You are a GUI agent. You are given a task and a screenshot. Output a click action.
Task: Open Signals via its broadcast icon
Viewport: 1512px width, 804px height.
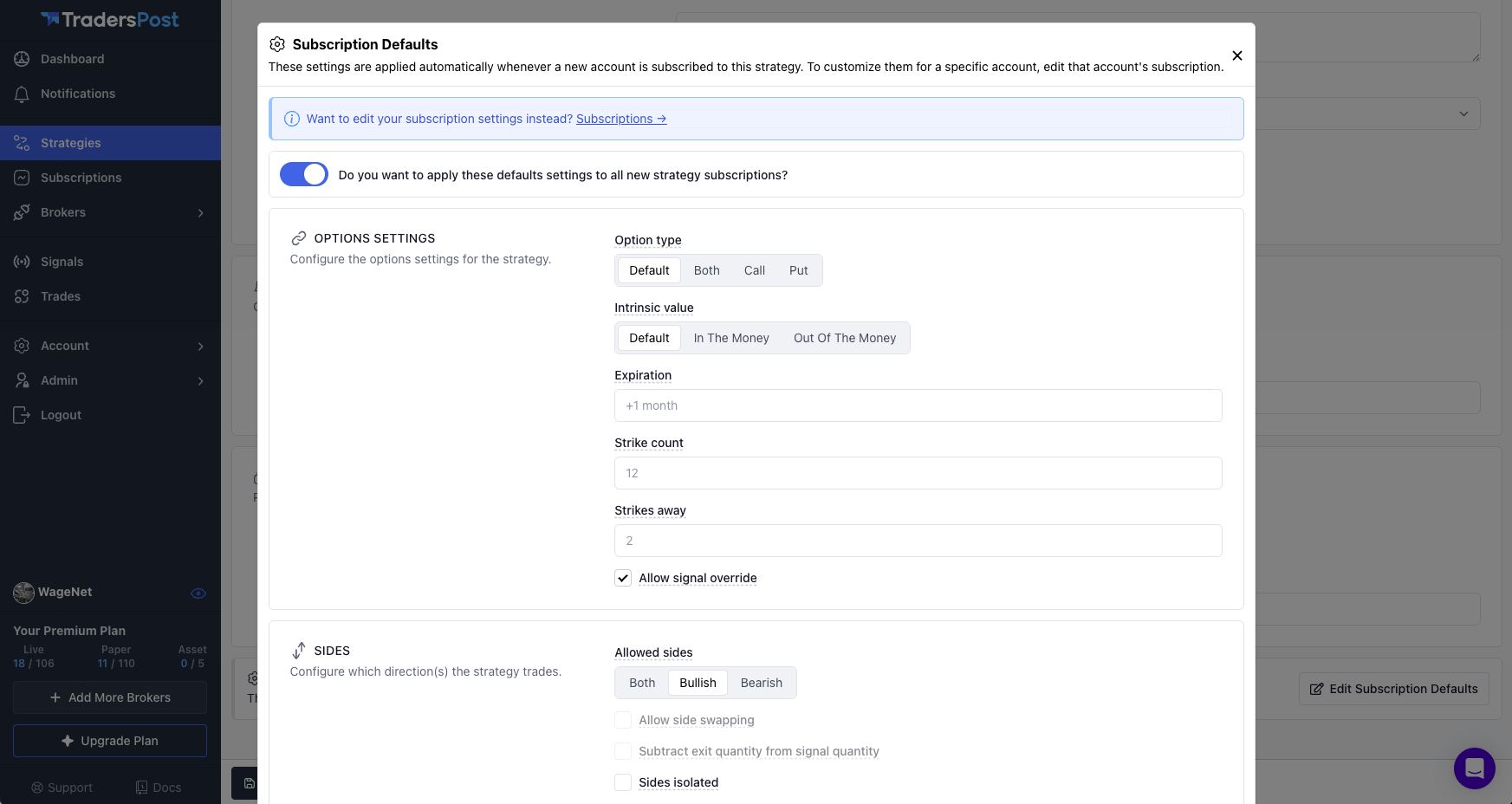(x=22, y=262)
